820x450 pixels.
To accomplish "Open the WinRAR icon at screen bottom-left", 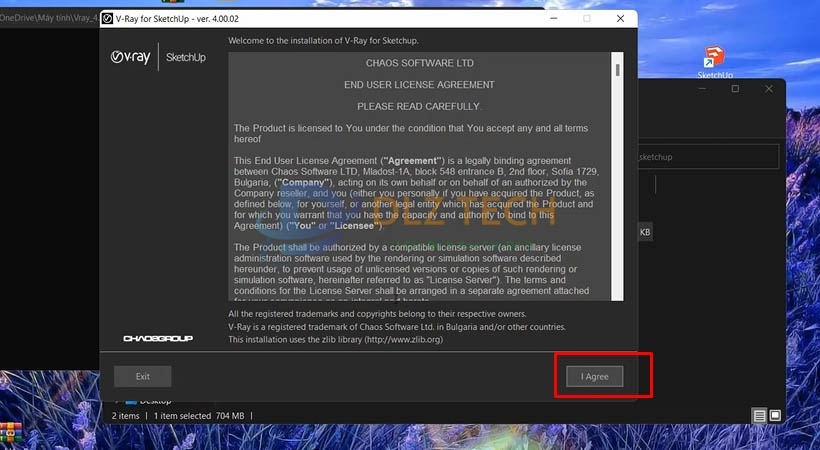I will [x=11, y=432].
